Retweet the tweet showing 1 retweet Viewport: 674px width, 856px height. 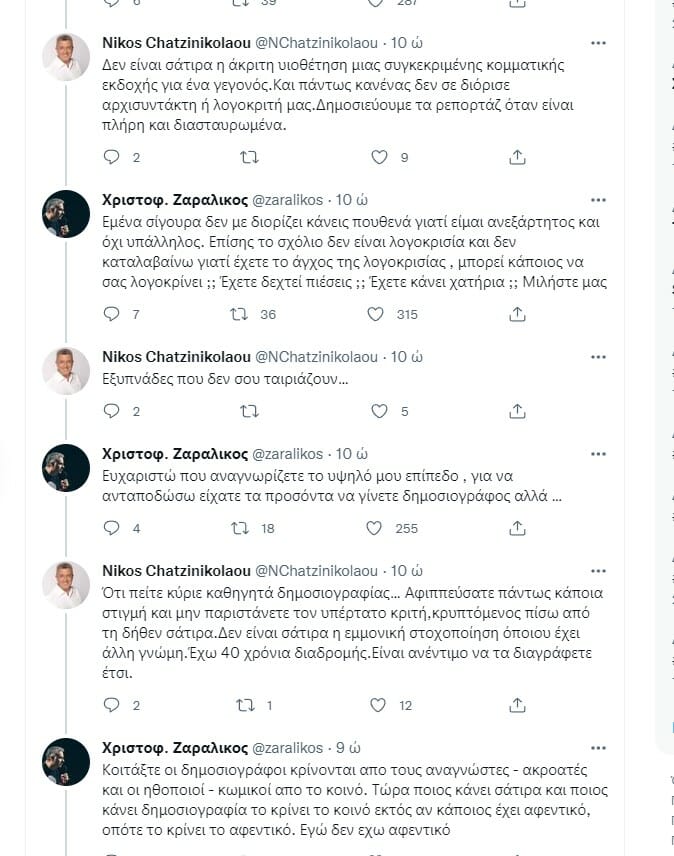pyautogui.click(x=243, y=705)
